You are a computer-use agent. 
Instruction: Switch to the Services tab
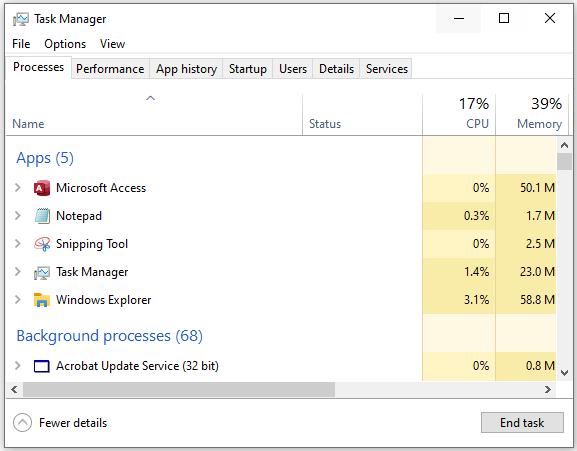(387, 69)
